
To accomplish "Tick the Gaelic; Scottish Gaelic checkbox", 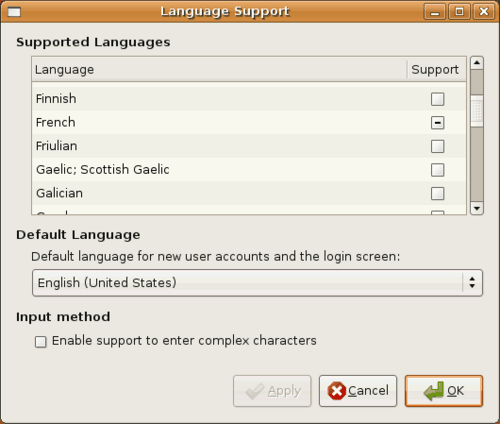I will coord(437,170).
